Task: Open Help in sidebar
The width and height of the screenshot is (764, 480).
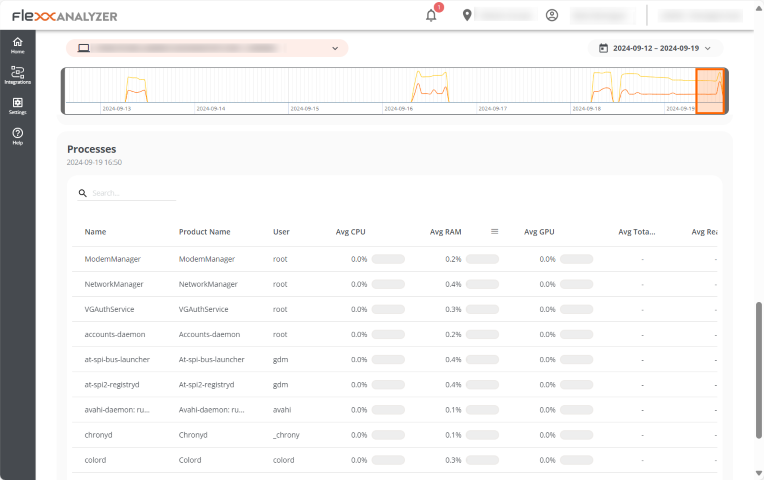Action: 18,136
